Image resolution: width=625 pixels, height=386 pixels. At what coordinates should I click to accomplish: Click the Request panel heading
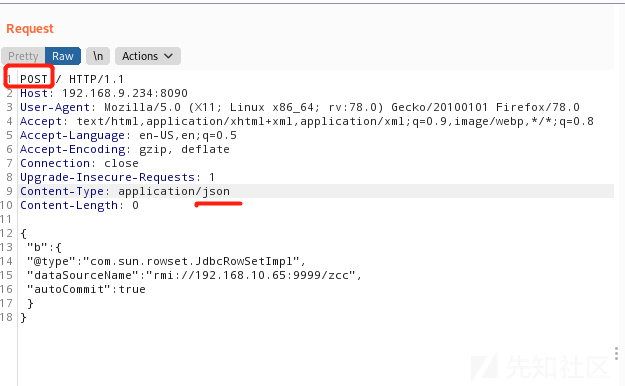30,29
